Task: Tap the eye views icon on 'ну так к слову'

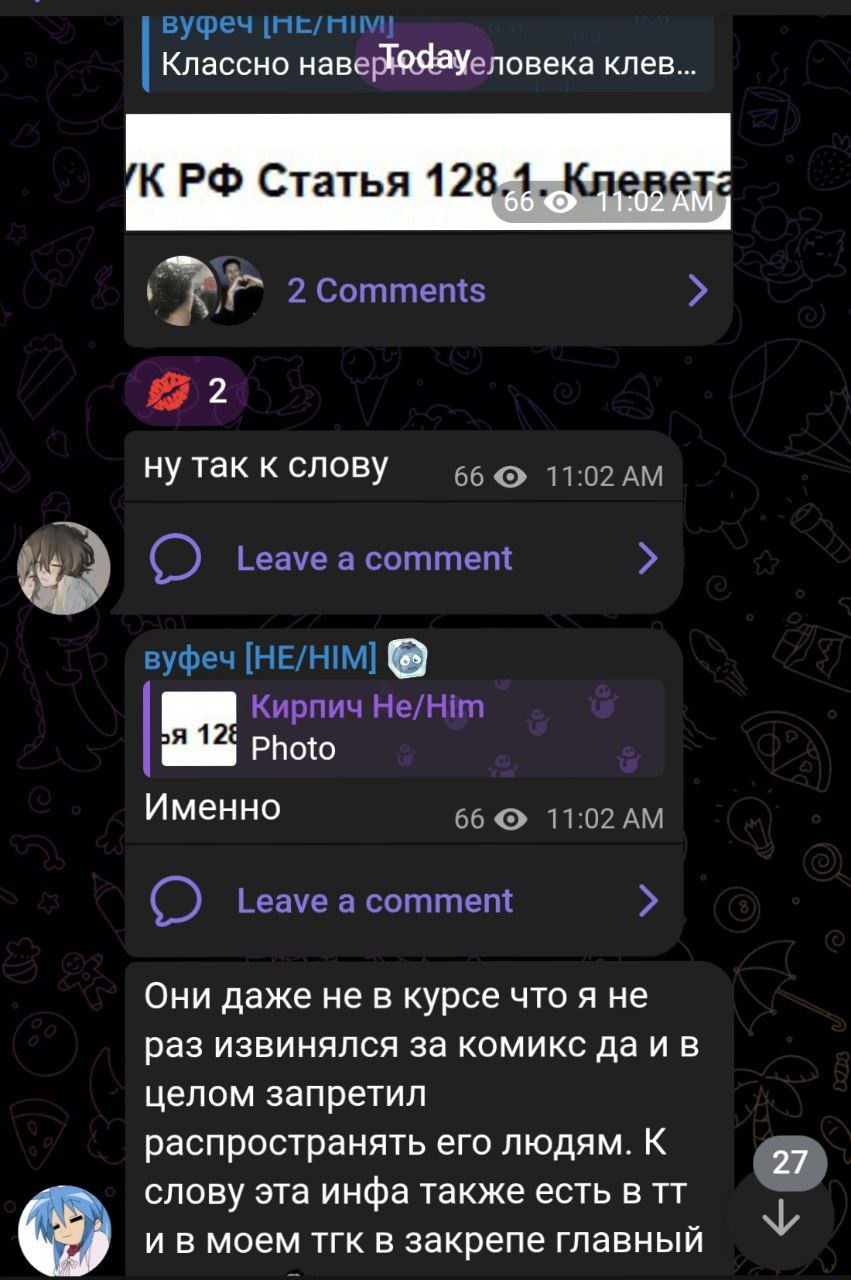Action: click(x=511, y=477)
